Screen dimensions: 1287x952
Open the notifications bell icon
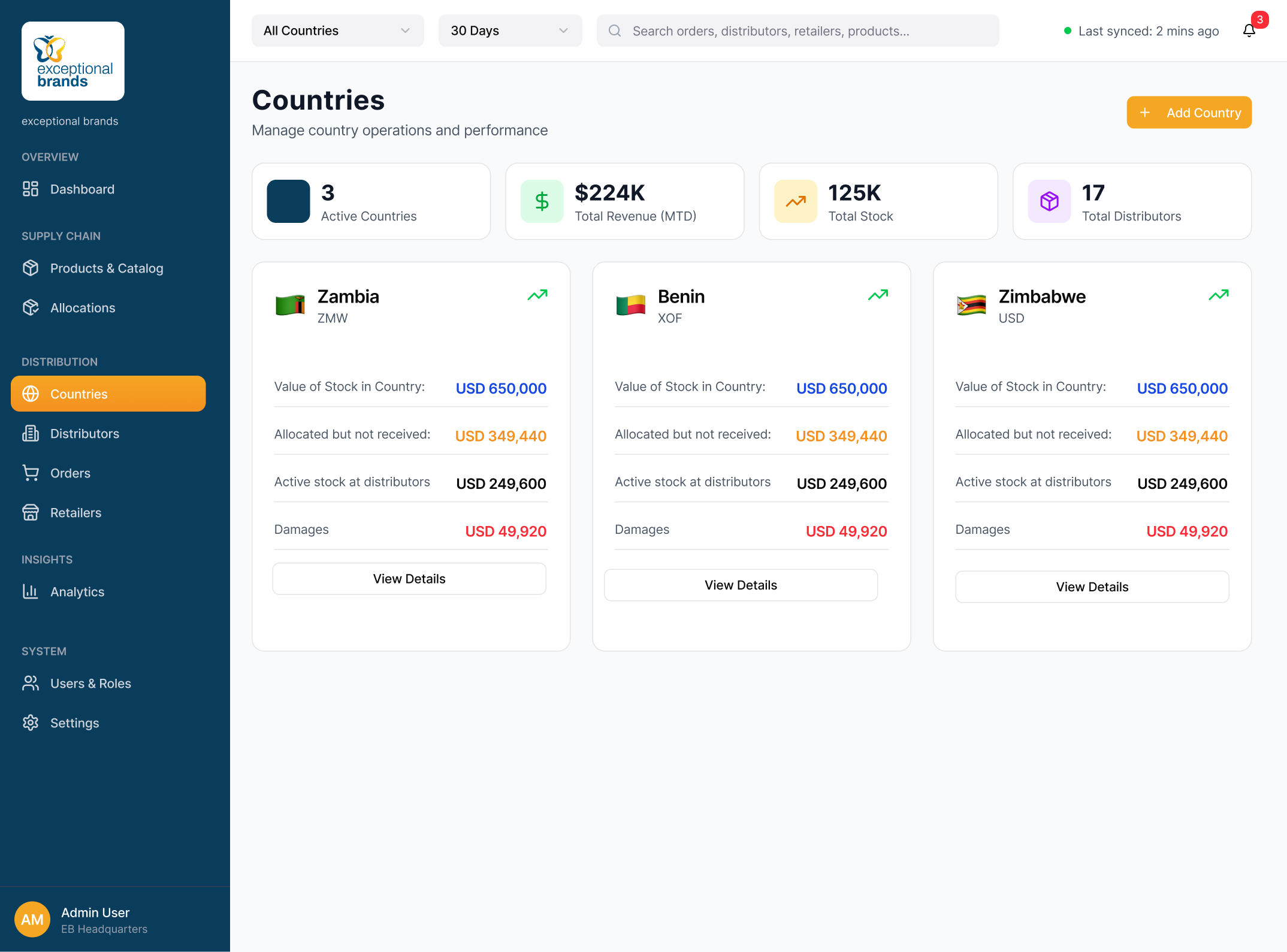point(1249,31)
